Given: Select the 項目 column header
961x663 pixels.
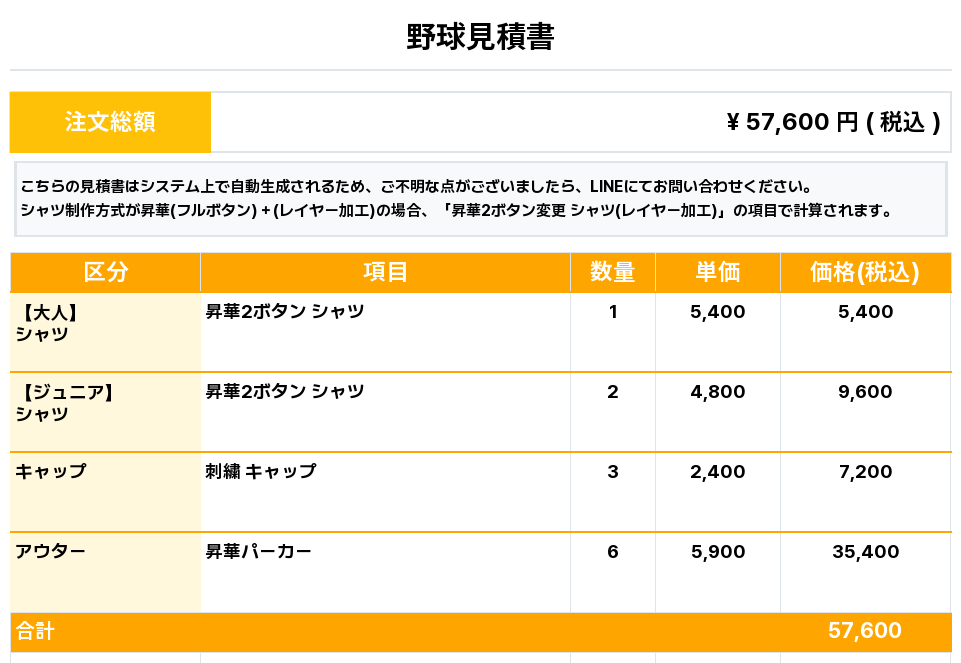Looking at the screenshot, I should click(x=385, y=272).
